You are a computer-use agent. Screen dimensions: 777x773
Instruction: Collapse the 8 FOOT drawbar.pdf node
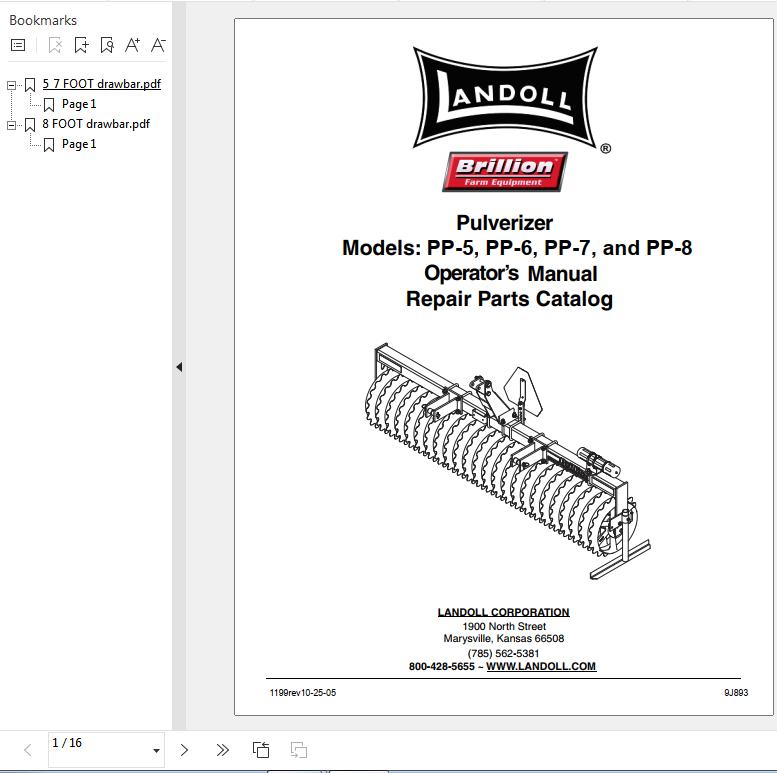click(11, 125)
